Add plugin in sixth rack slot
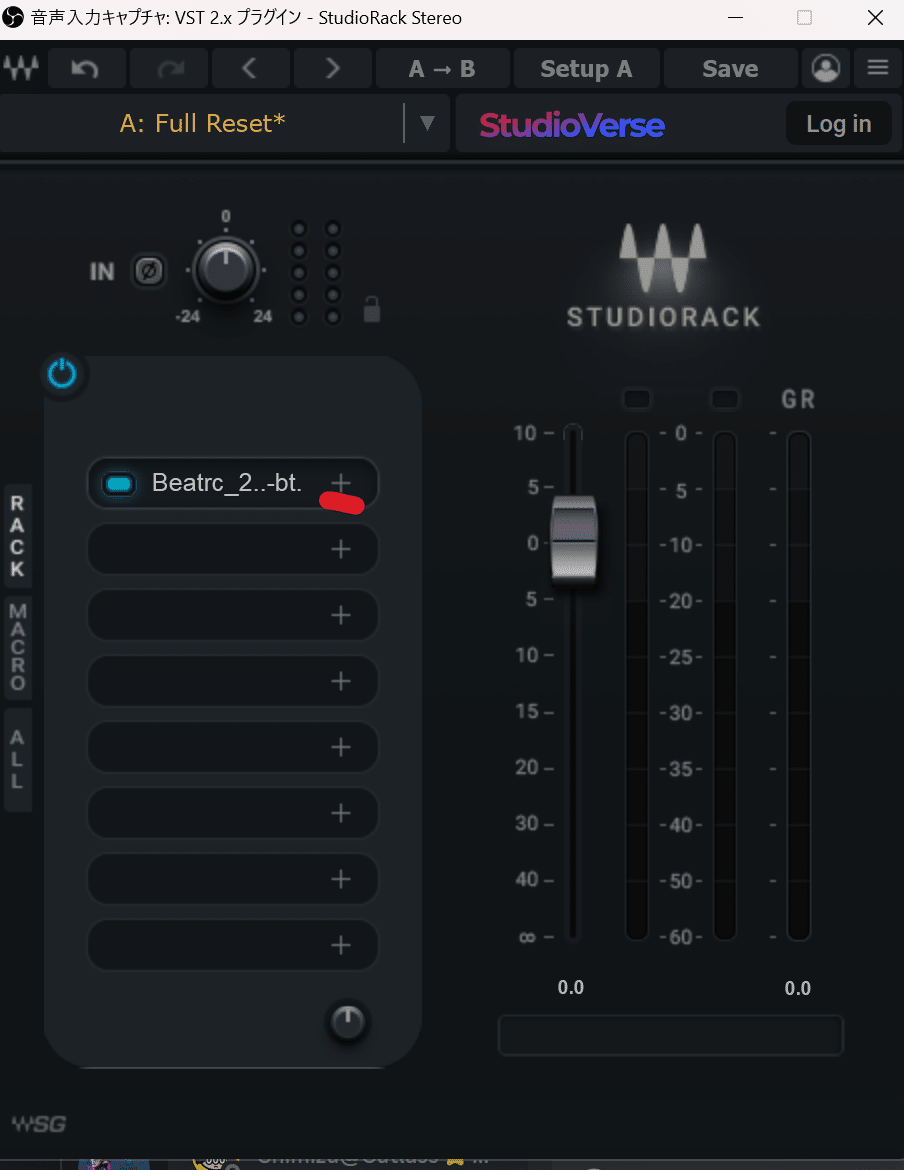 point(341,813)
